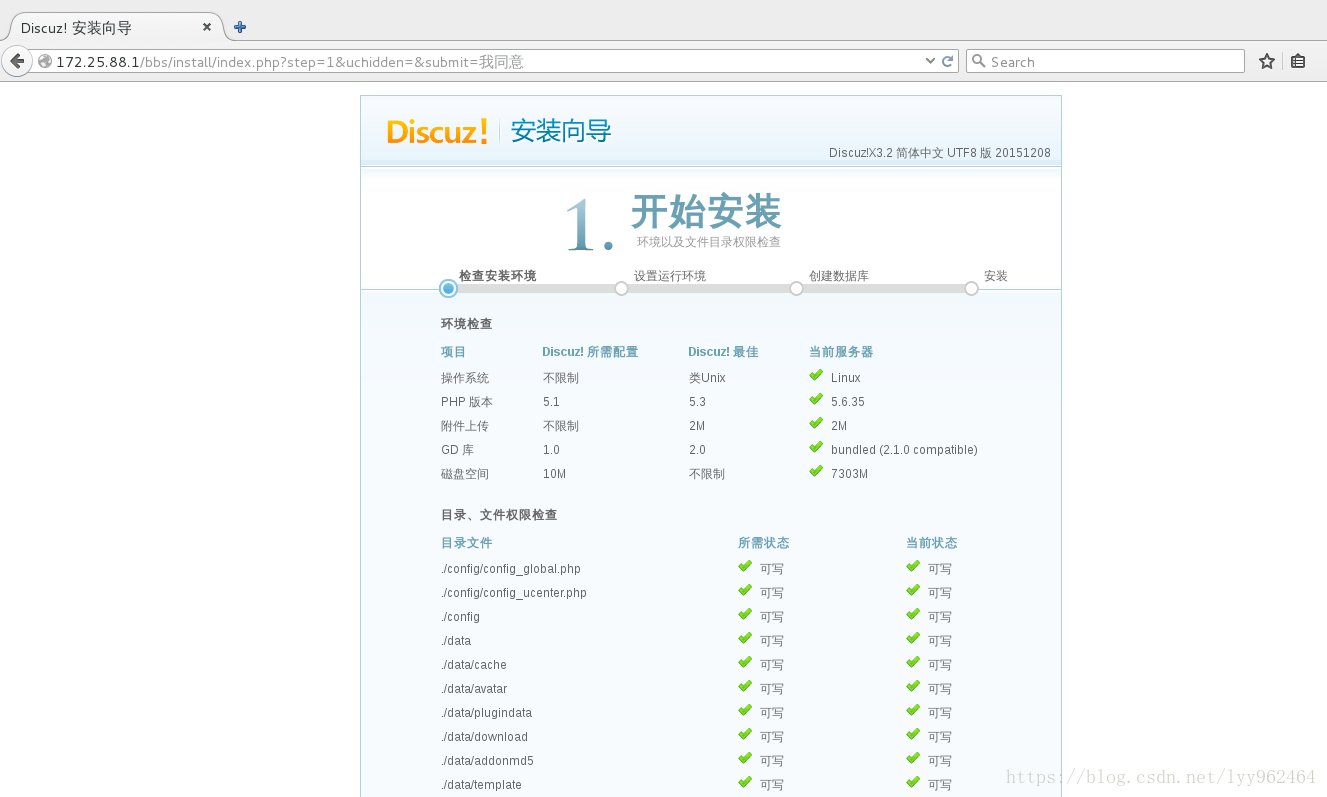Click the site identity globe icon
Screen dimensions: 1327x797
point(45,61)
